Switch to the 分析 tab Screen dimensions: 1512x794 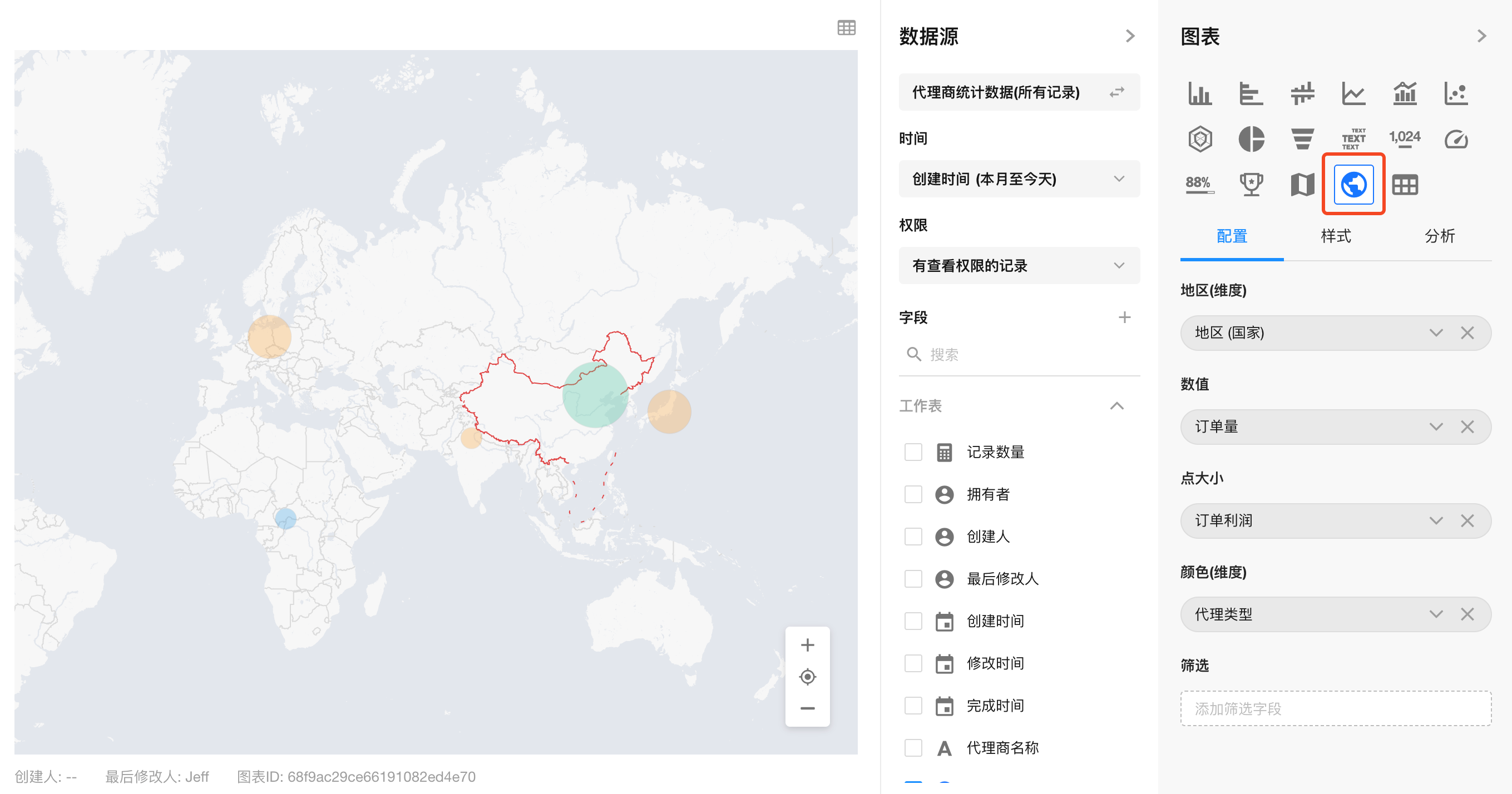click(1439, 236)
